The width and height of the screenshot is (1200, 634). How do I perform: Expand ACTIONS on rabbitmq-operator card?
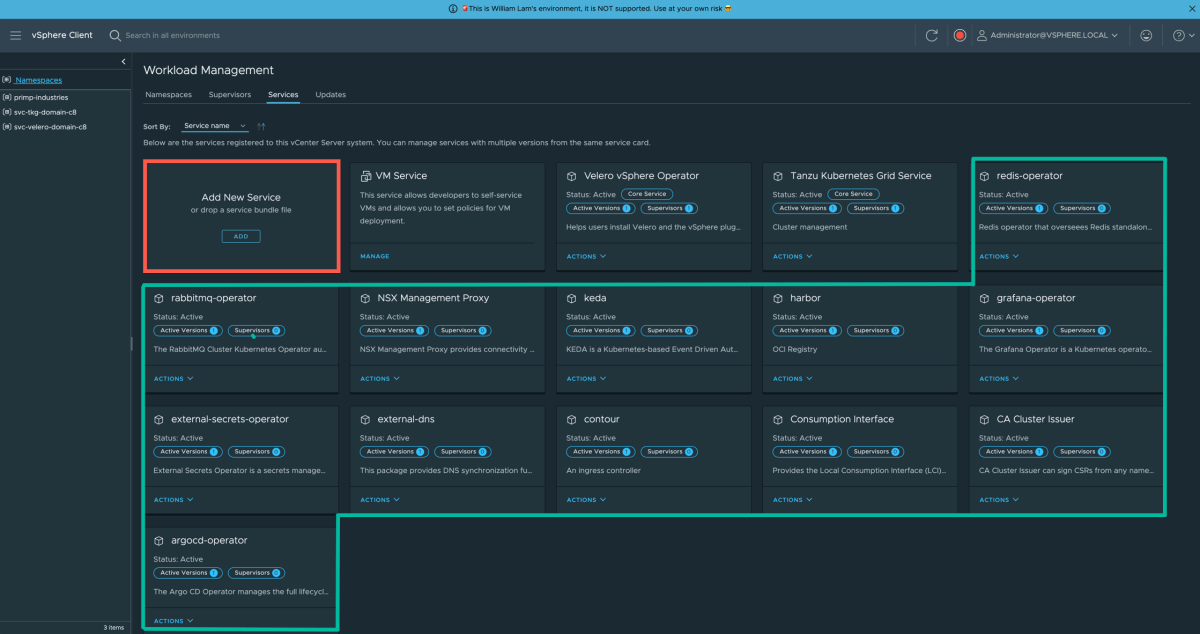(x=173, y=378)
